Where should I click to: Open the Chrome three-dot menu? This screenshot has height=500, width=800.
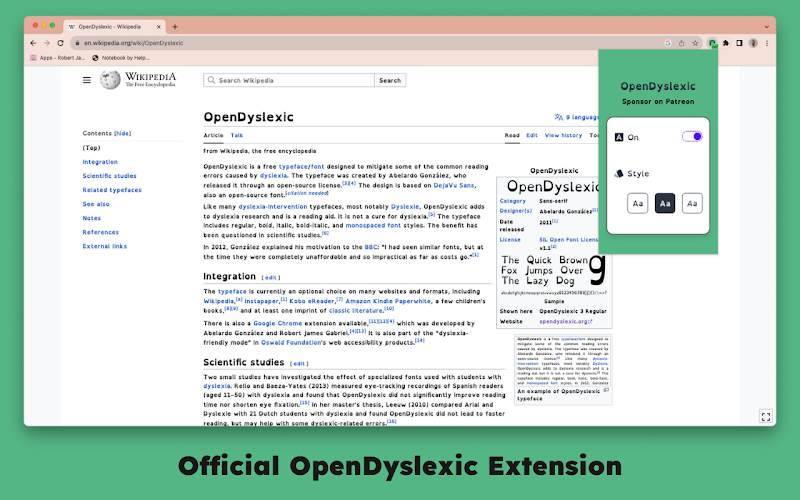point(766,43)
